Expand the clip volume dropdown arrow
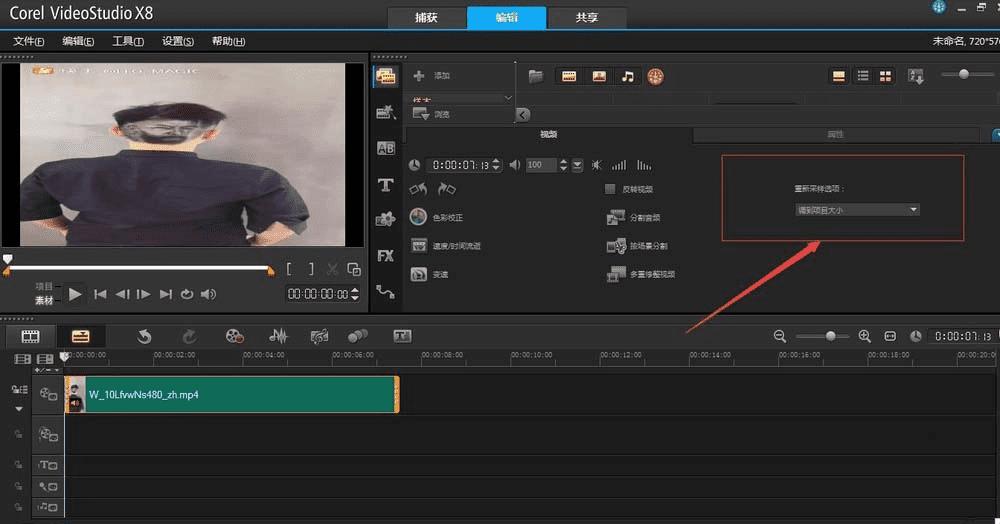Viewport: 1000px width, 524px height. click(577, 165)
